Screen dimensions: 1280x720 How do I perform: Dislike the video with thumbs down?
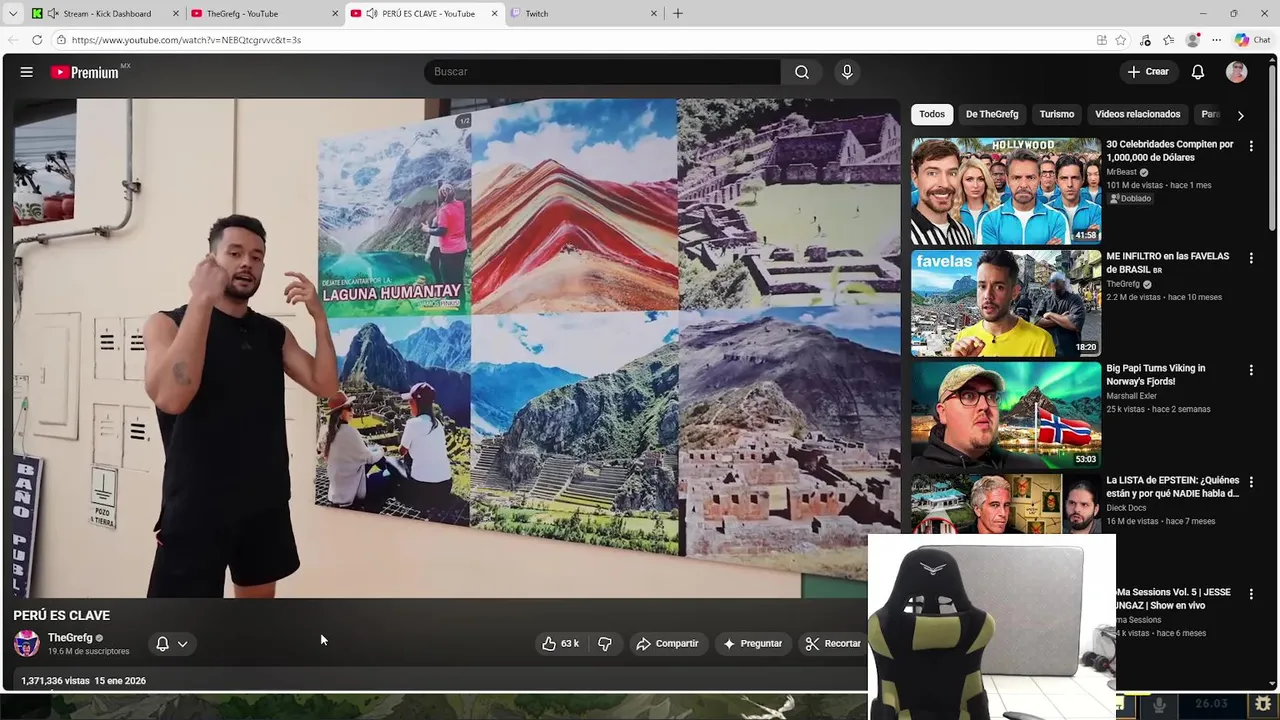605,644
